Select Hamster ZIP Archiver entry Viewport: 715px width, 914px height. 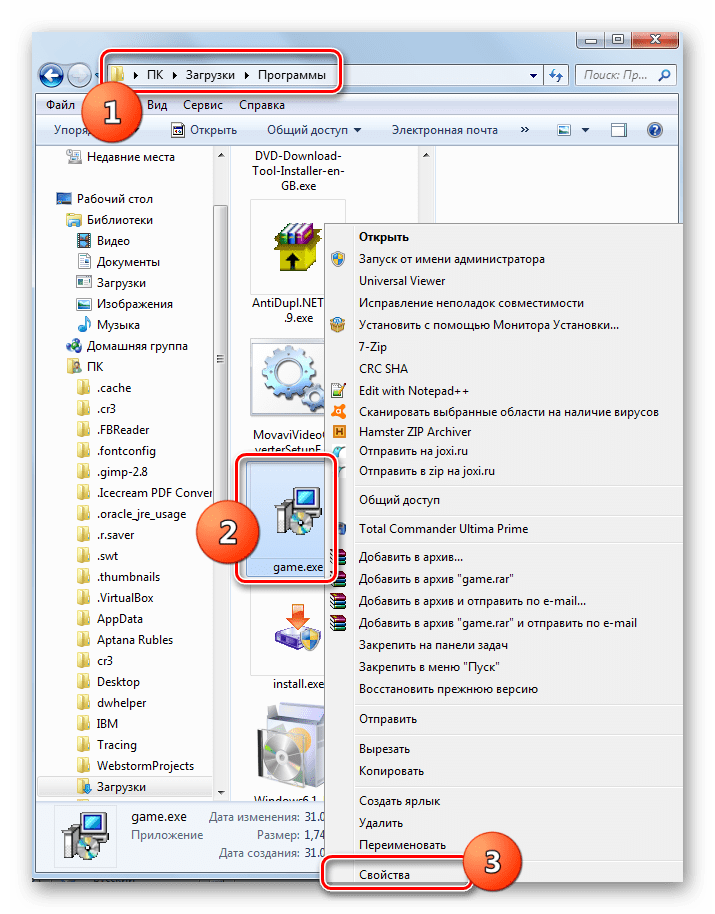tap(415, 432)
